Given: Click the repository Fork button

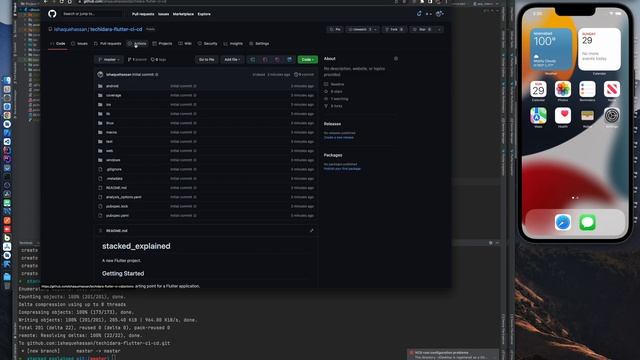Looking at the screenshot, I should point(394,29).
